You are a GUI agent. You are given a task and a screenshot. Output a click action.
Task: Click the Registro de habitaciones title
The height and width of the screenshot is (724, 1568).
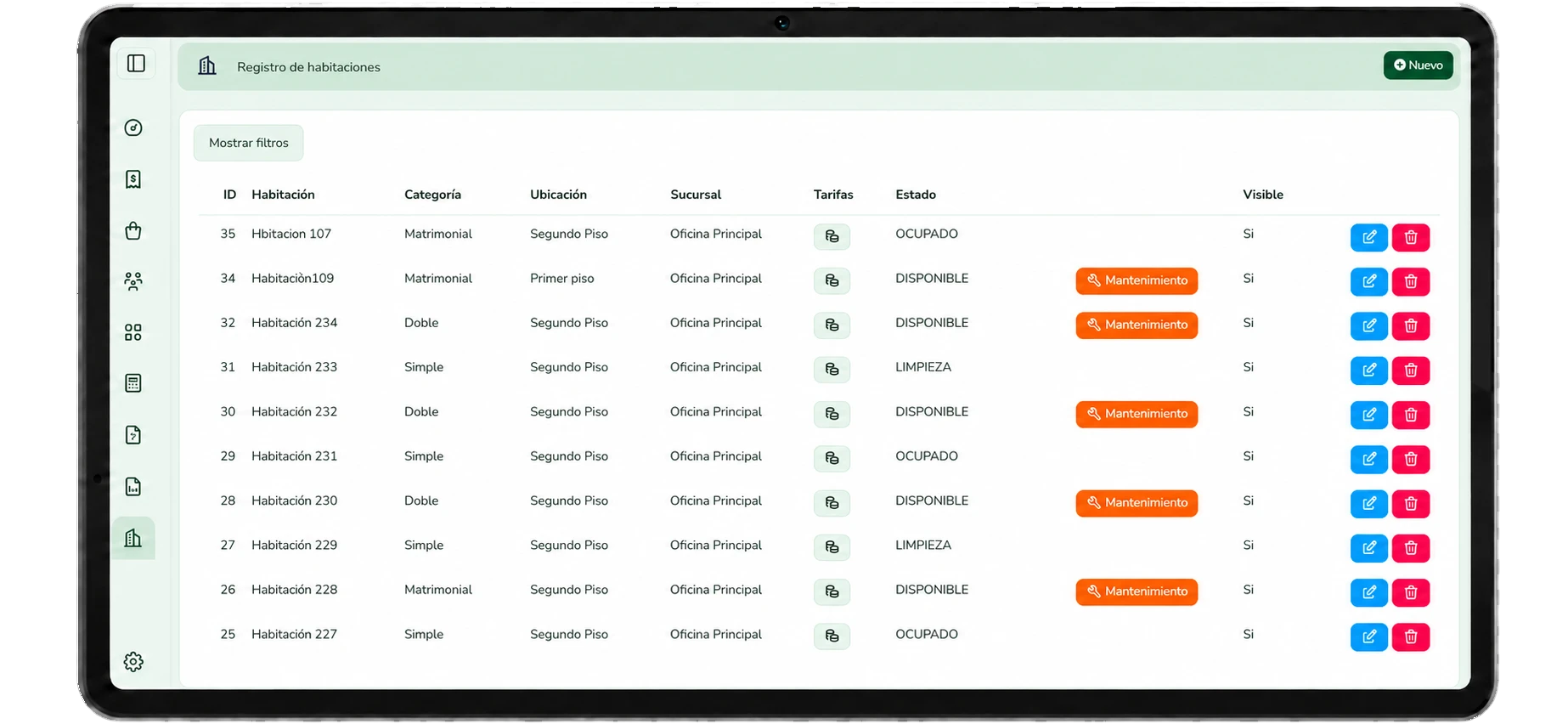tap(308, 67)
